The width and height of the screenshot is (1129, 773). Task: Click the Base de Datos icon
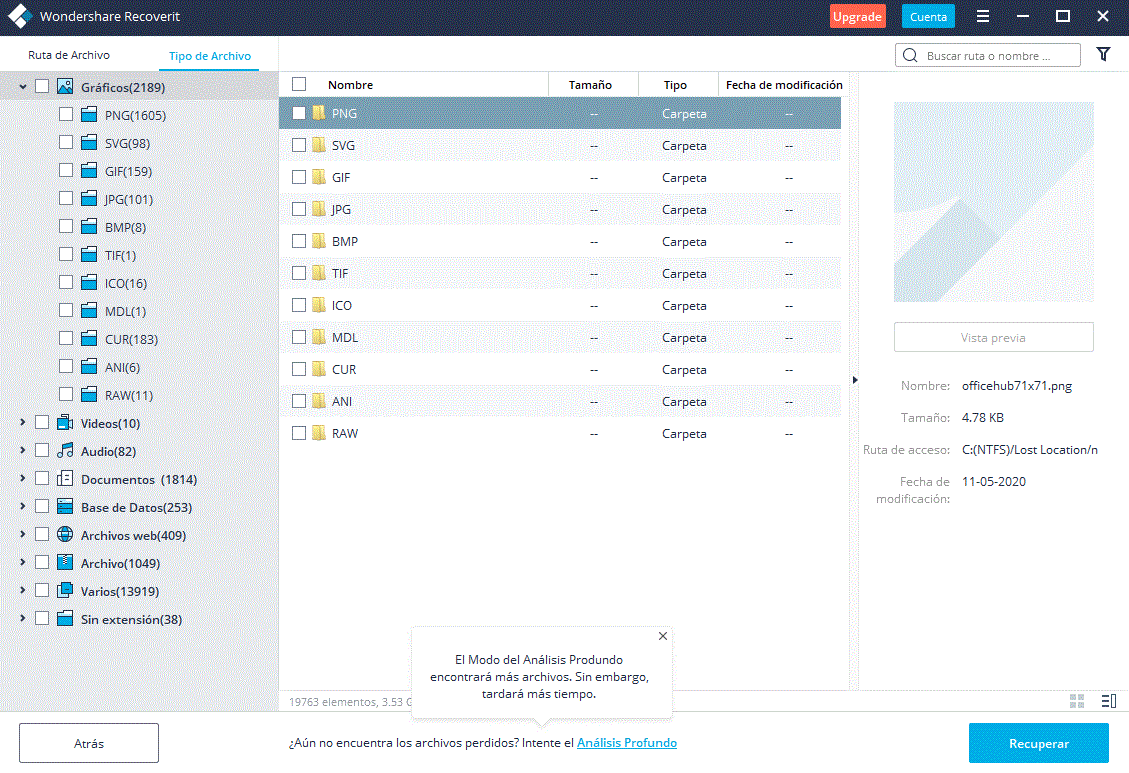(x=65, y=507)
